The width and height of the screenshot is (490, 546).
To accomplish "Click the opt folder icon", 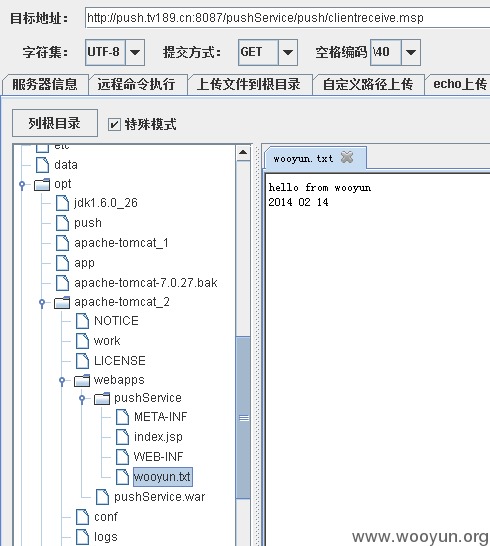I will click(42, 184).
